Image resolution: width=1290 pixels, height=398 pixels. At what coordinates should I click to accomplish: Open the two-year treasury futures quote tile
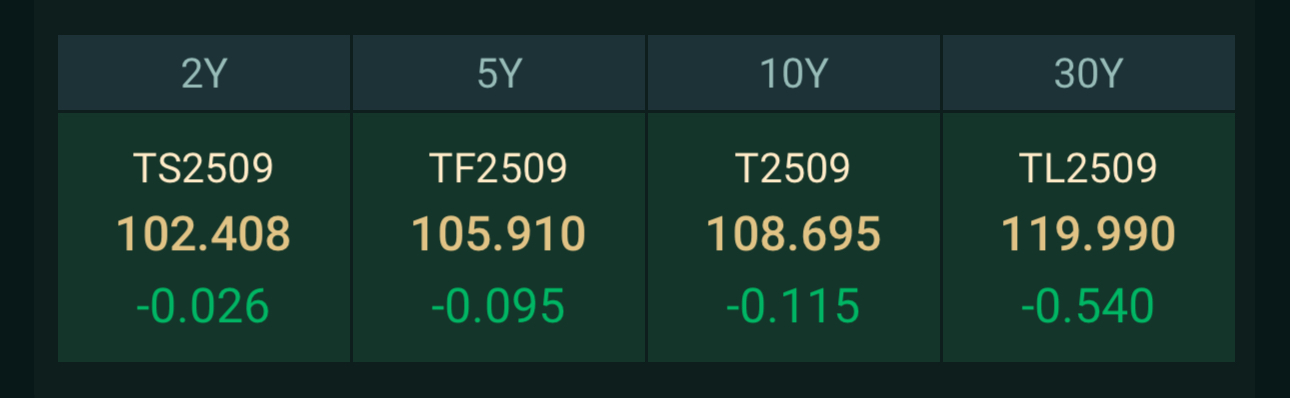tap(204, 237)
